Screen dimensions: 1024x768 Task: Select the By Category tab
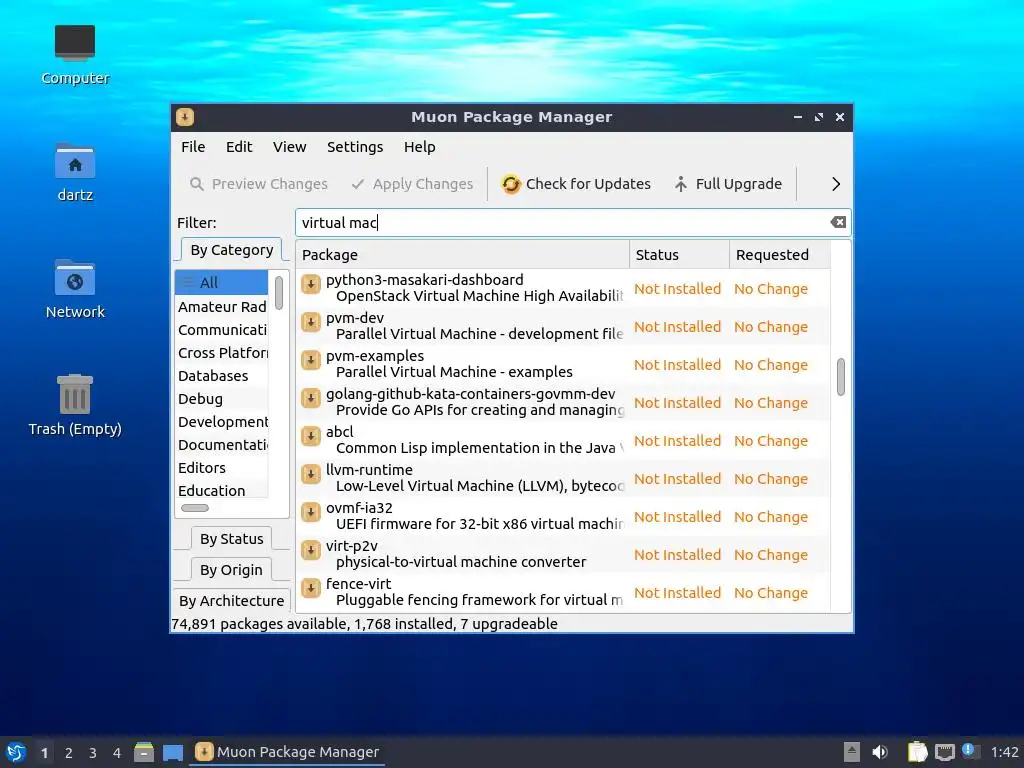pyautogui.click(x=232, y=250)
